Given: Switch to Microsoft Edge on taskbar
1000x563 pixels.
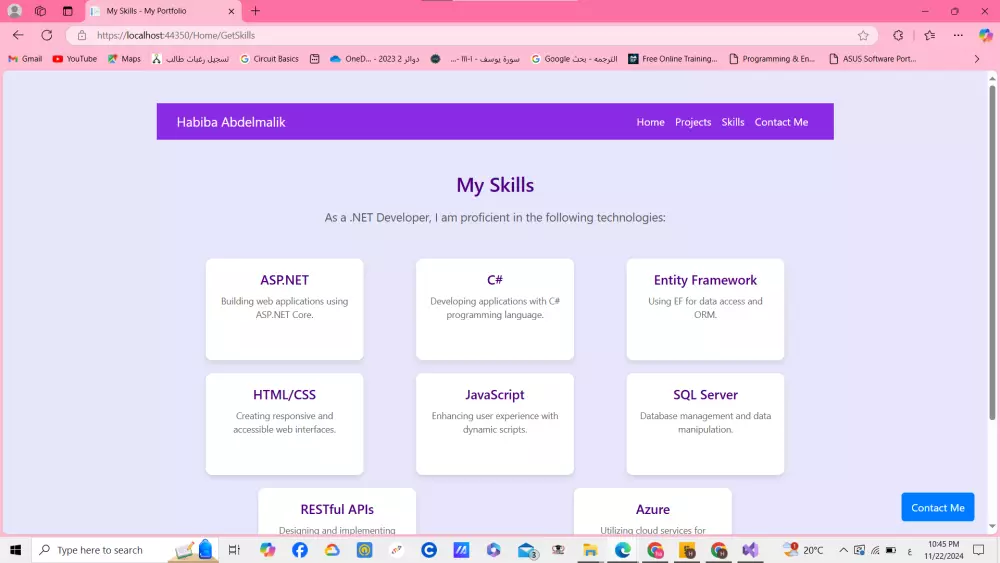Looking at the screenshot, I should click(x=622, y=550).
